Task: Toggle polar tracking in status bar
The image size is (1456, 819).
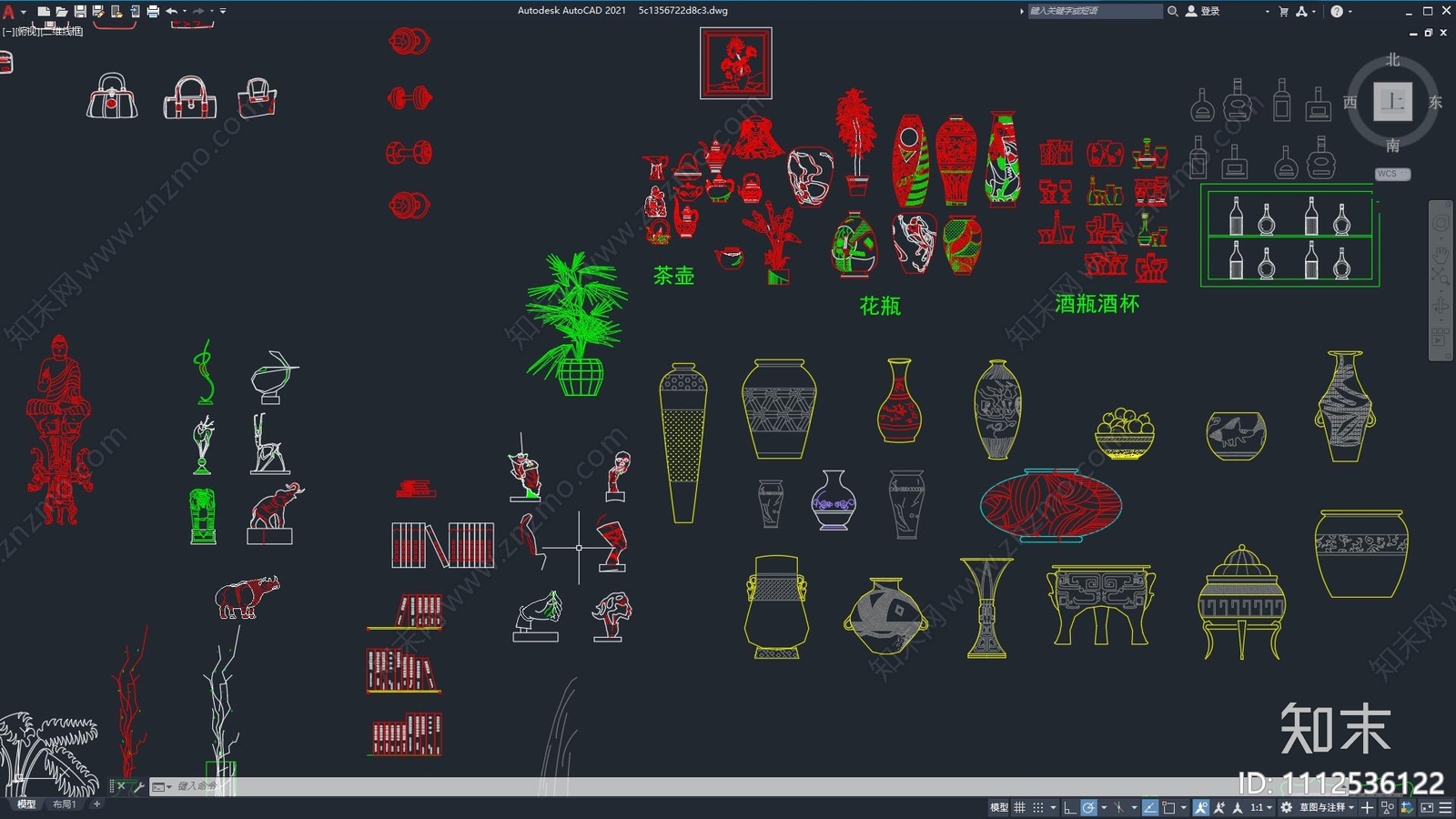Action: point(1088,807)
